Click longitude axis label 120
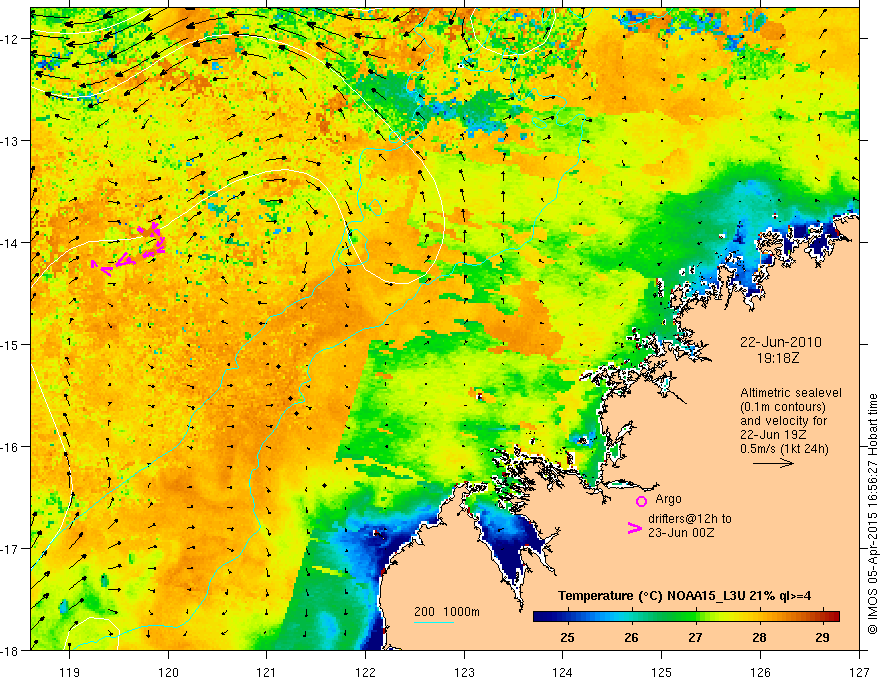880x680 pixels. pyautogui.click(x=168, y=672)
